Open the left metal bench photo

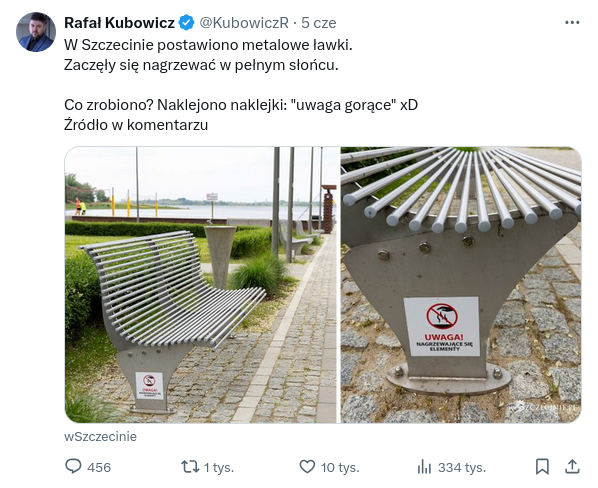pyautogui.click(x=202, y=285)
